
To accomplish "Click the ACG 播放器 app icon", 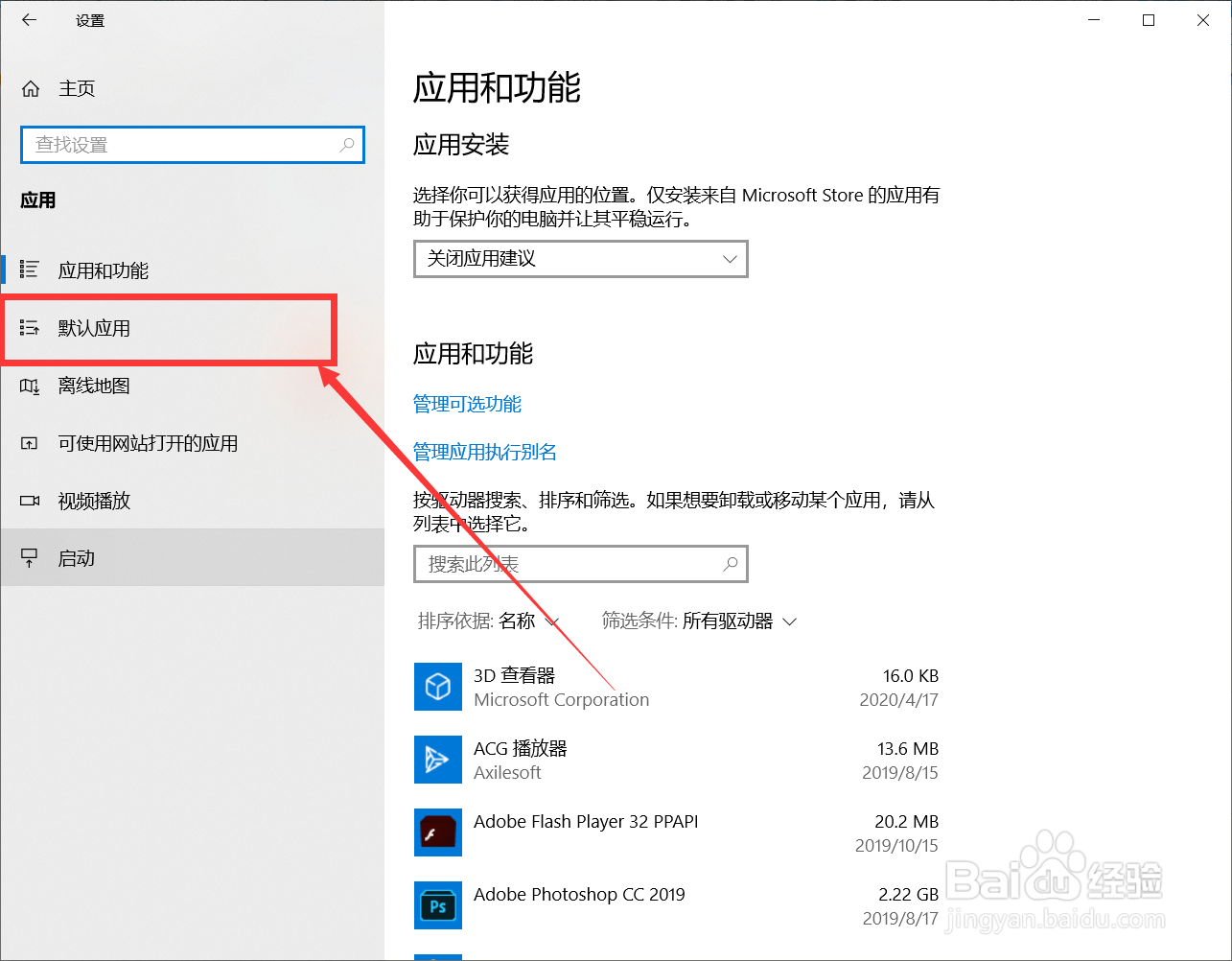I will click(x=438, y=760).
